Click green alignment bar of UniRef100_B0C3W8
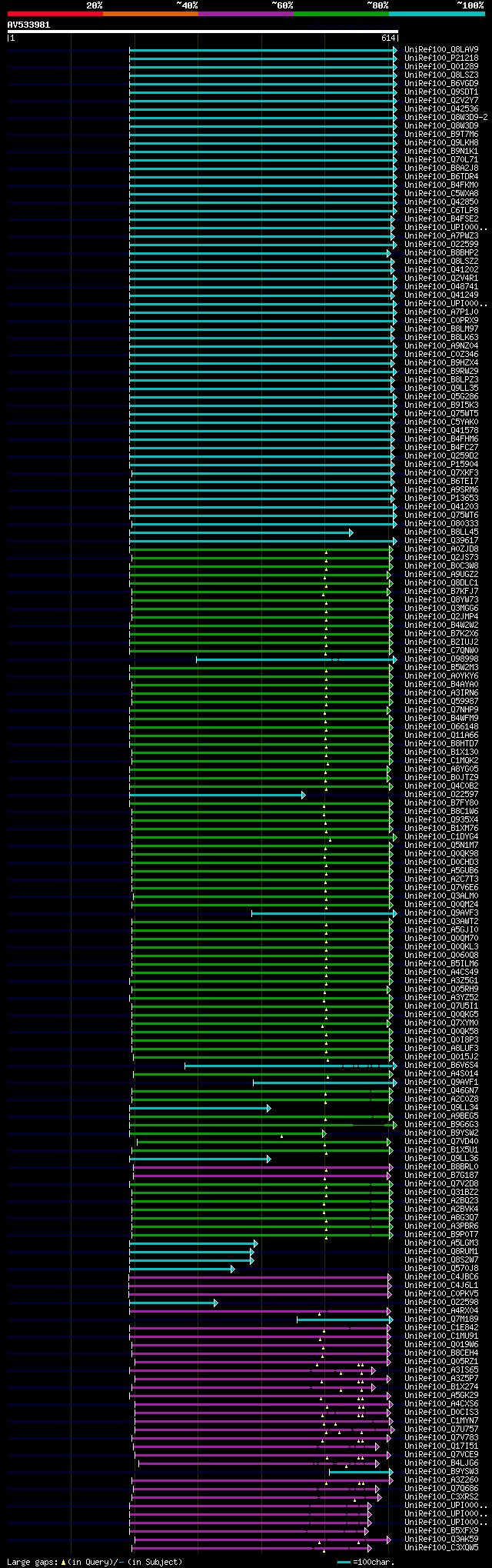 [x=261, y=565]
